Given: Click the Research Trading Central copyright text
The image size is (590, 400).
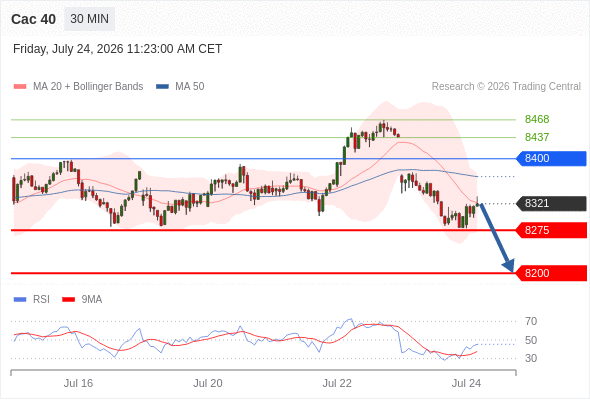Looking at the screenshot, I should tap(506, 87).
